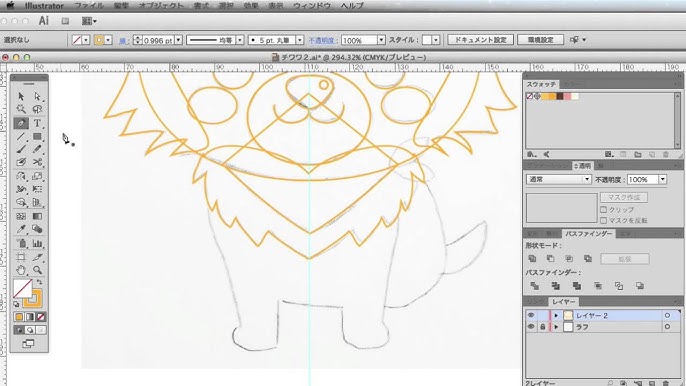The height and width of the screenshot is (386, 686).
Task: Select the Scissors tool
Action: tap(38, 162)
